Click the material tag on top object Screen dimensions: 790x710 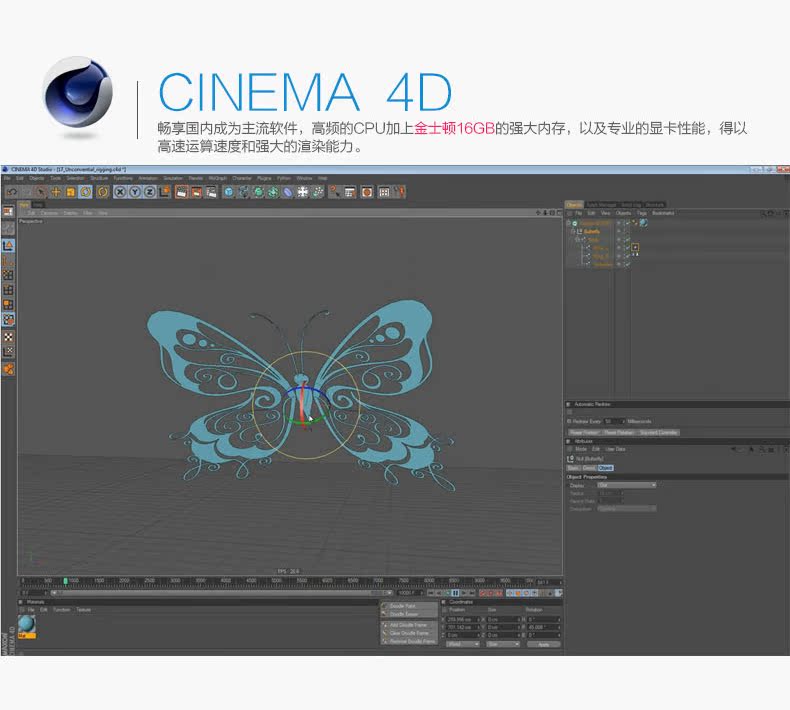[643, 223]
